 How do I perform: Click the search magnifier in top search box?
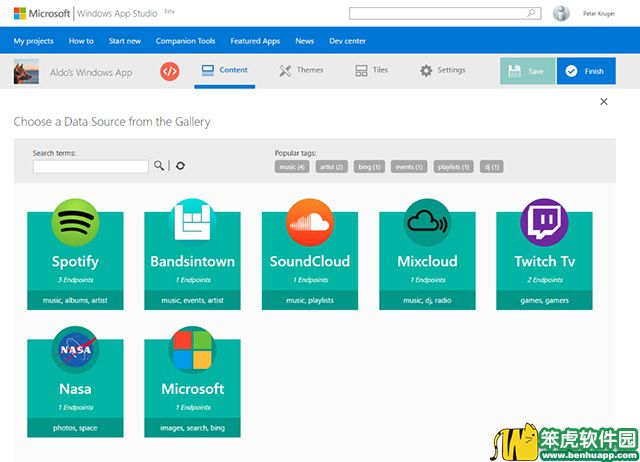531,13
